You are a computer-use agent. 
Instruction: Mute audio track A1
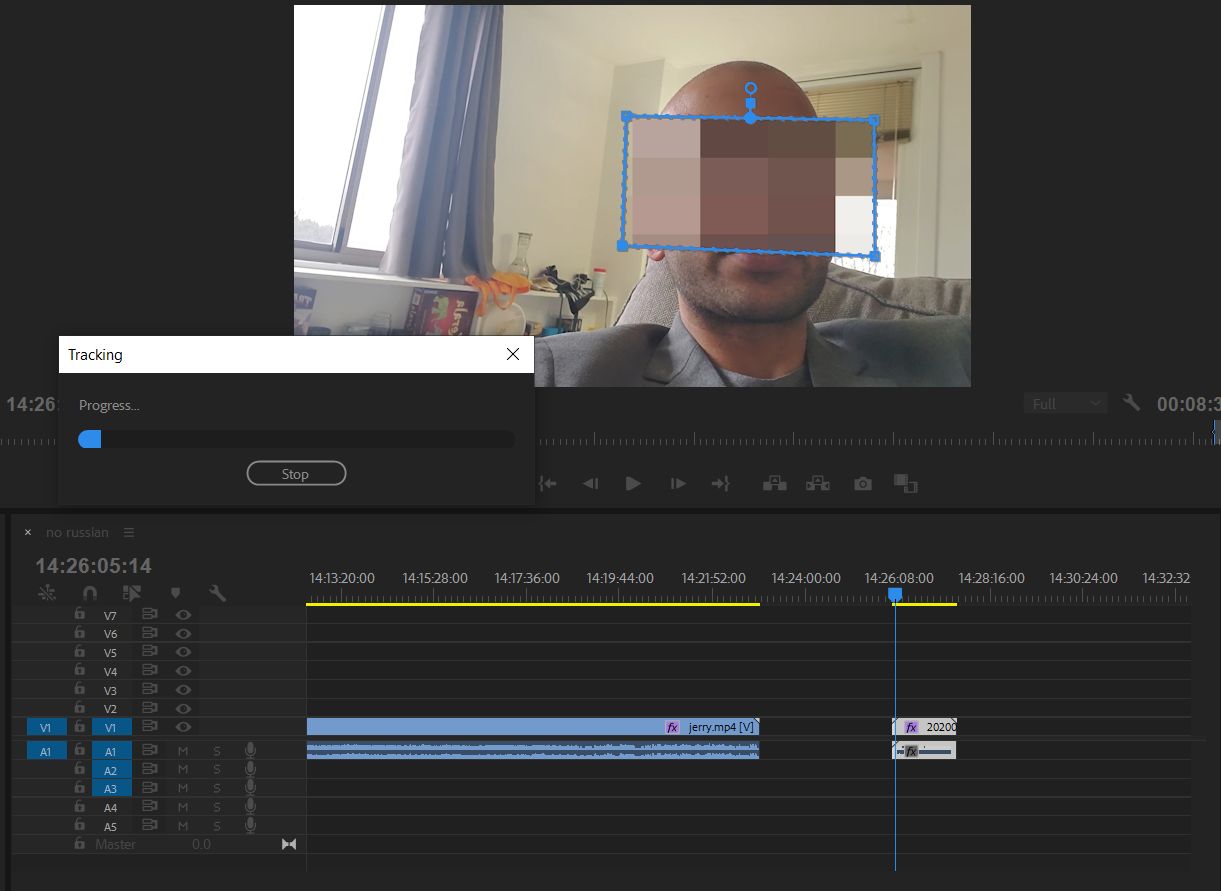coord(183,751)
